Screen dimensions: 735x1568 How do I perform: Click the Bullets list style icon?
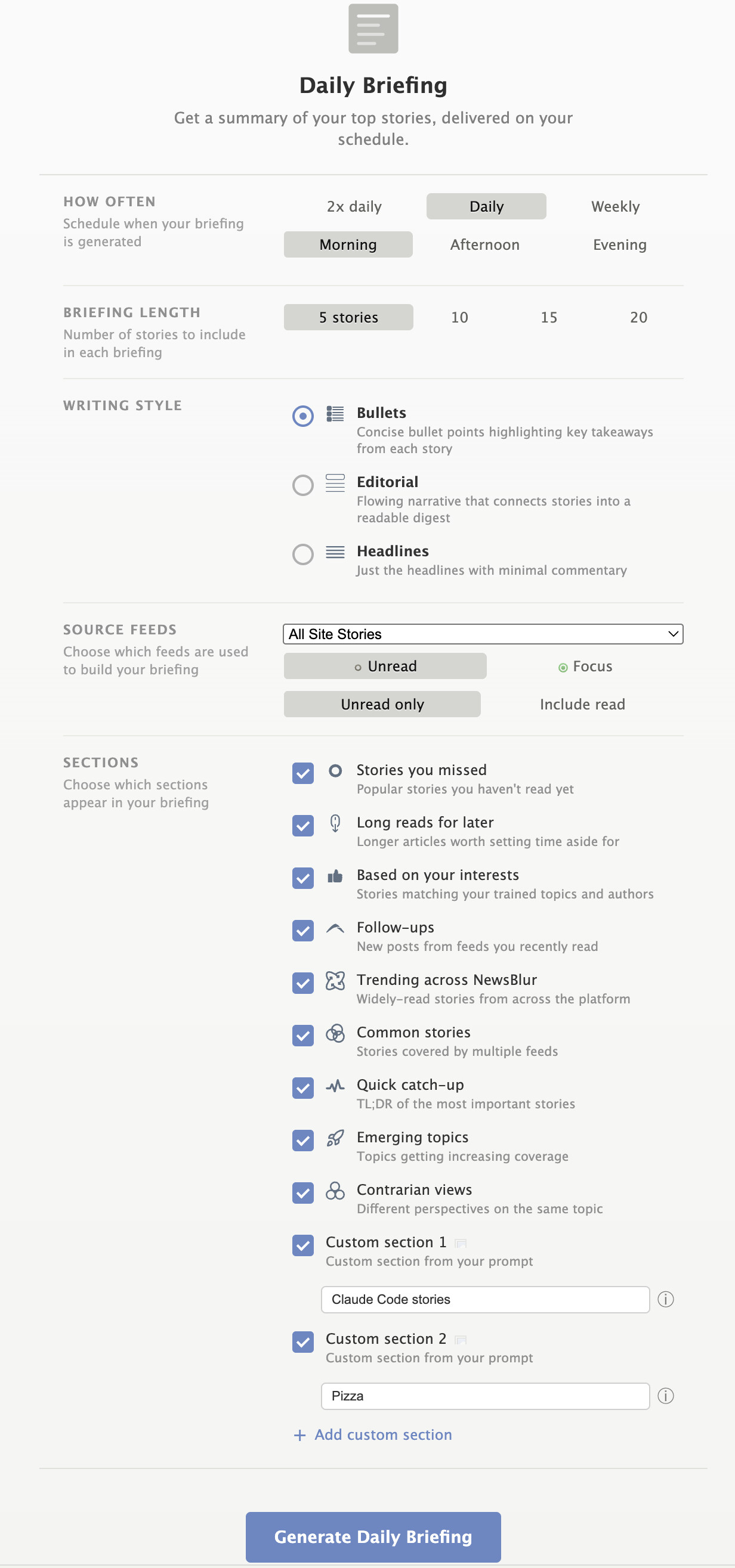point(335,414)
